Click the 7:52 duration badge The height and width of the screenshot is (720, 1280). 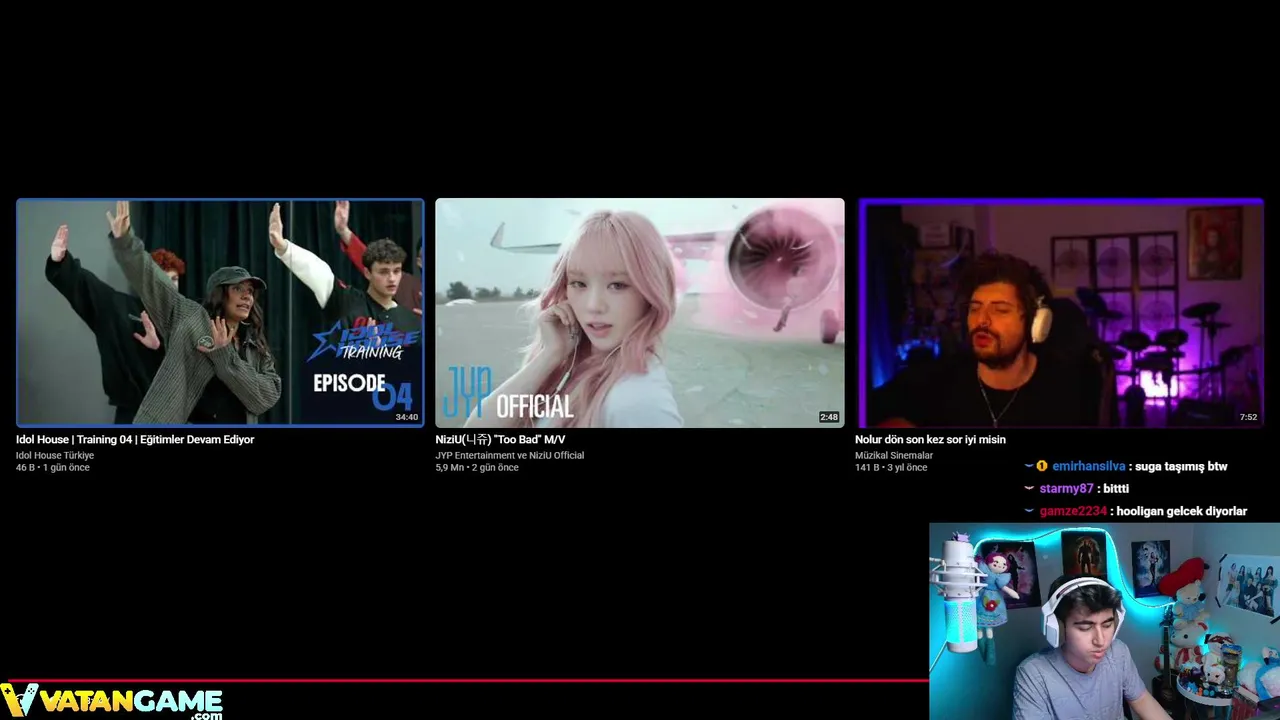pos(1248,417)
